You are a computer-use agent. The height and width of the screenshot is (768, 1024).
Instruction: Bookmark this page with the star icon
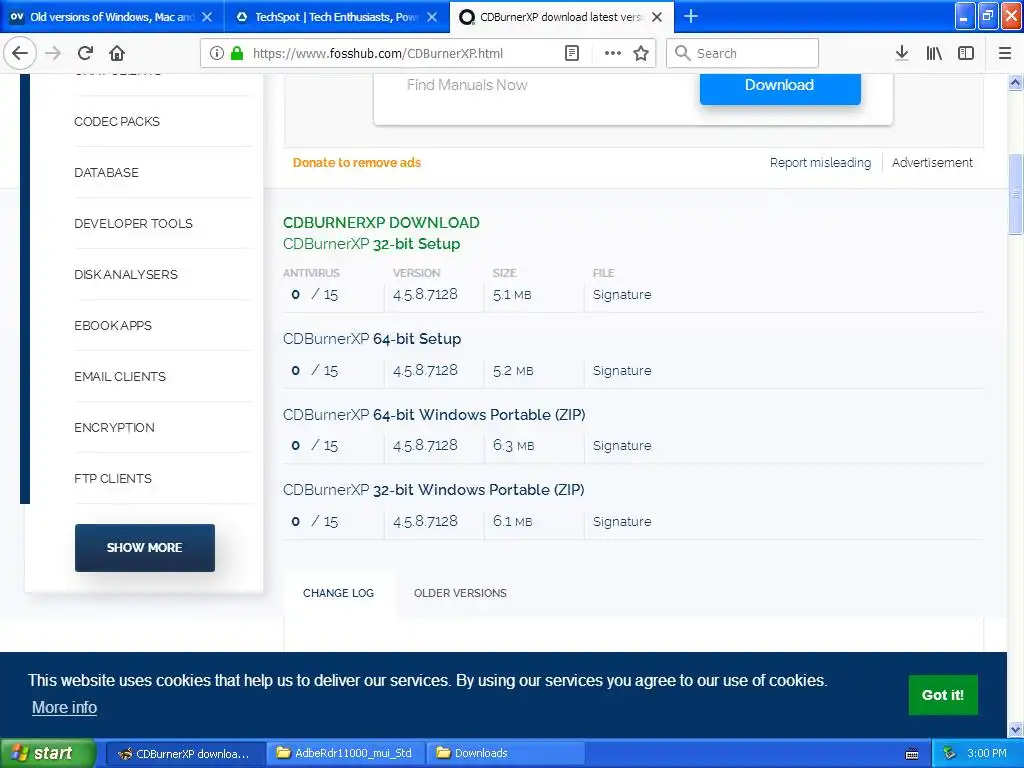(641, 54)
